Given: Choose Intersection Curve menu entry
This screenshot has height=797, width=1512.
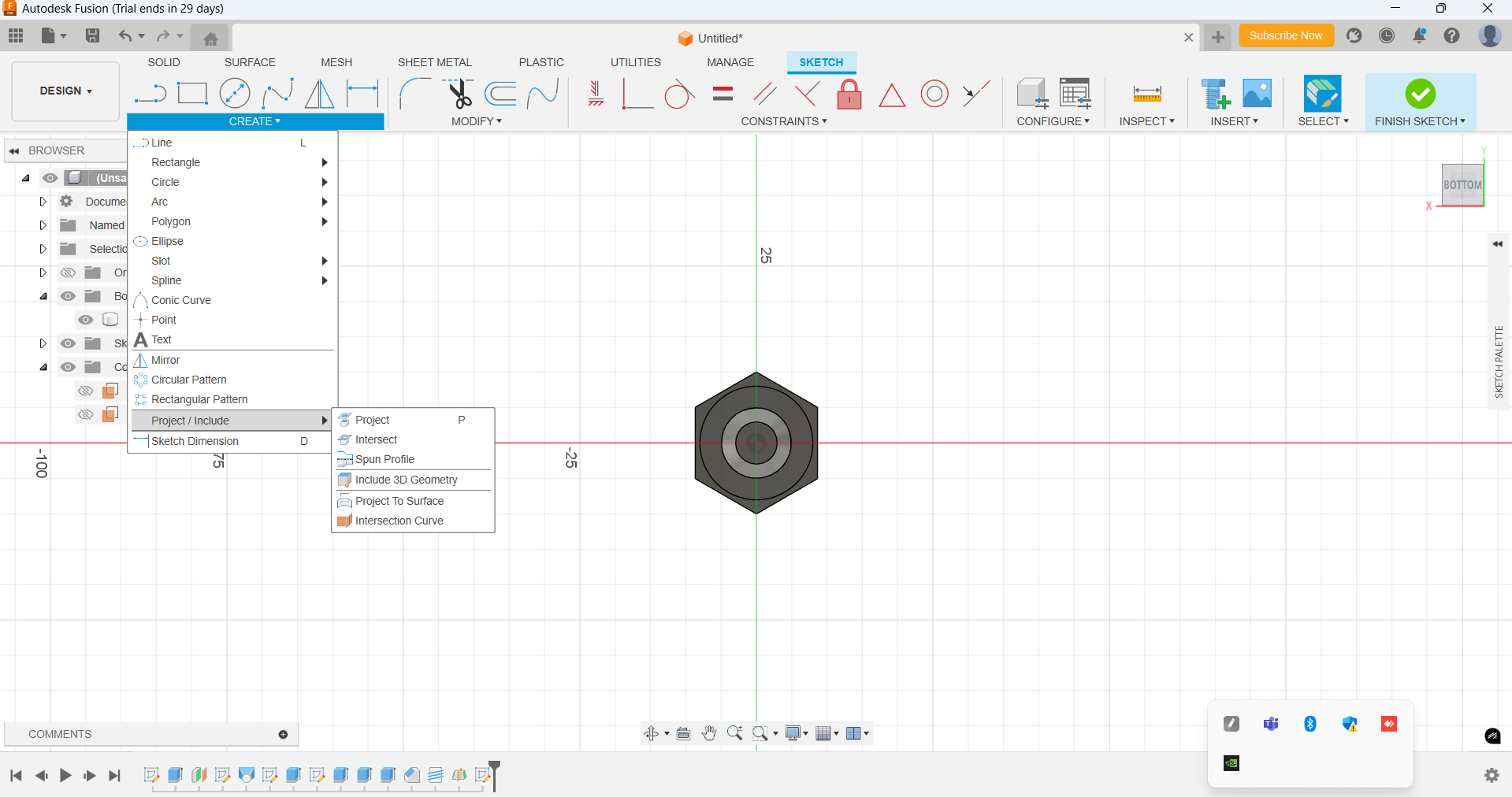Looking at the screenshot, I should tap(413, 521).
